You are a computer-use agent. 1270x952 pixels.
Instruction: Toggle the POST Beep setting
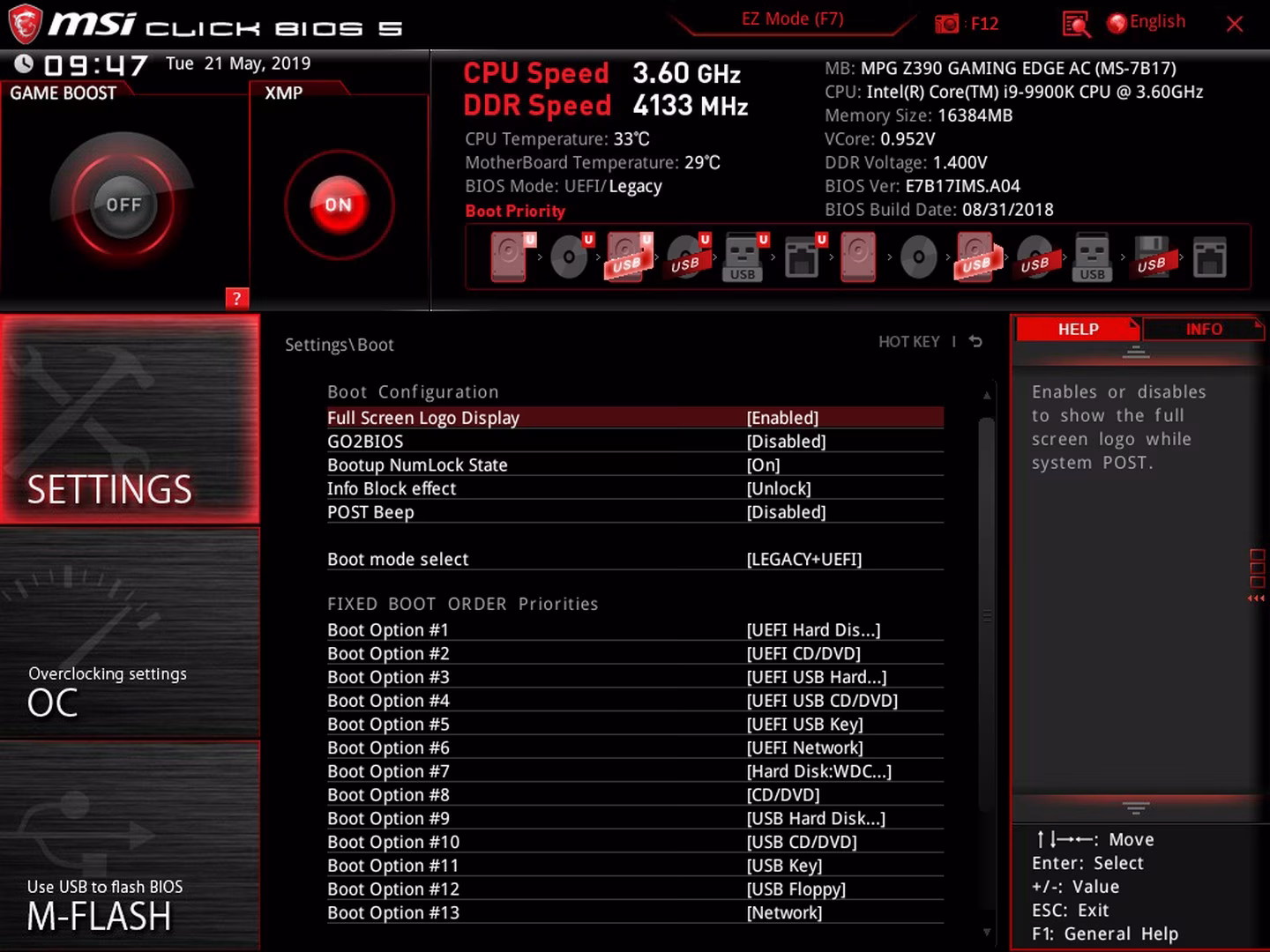635,512
